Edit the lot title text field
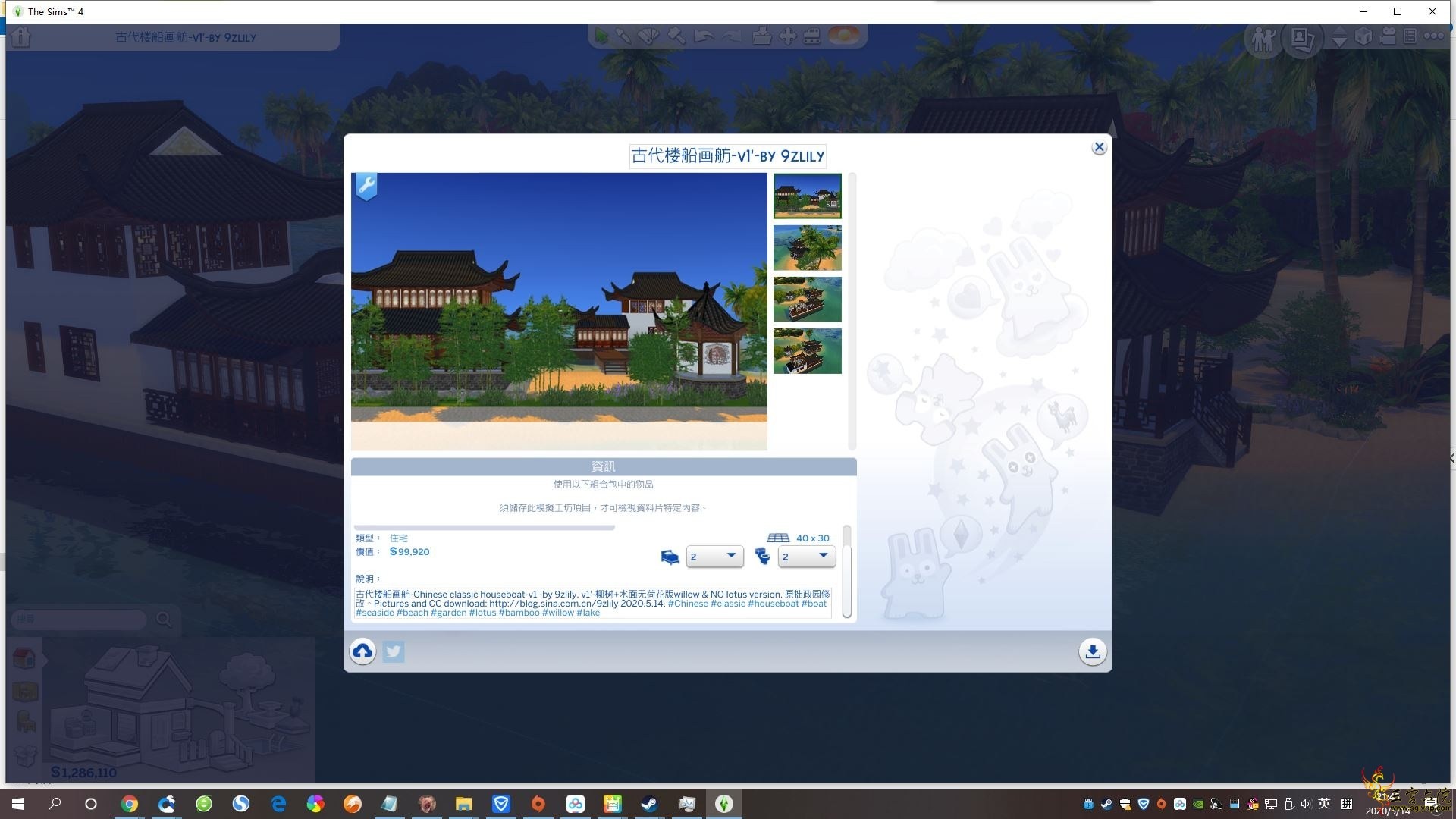This screenshot has height=819, width=1456. 727,155
